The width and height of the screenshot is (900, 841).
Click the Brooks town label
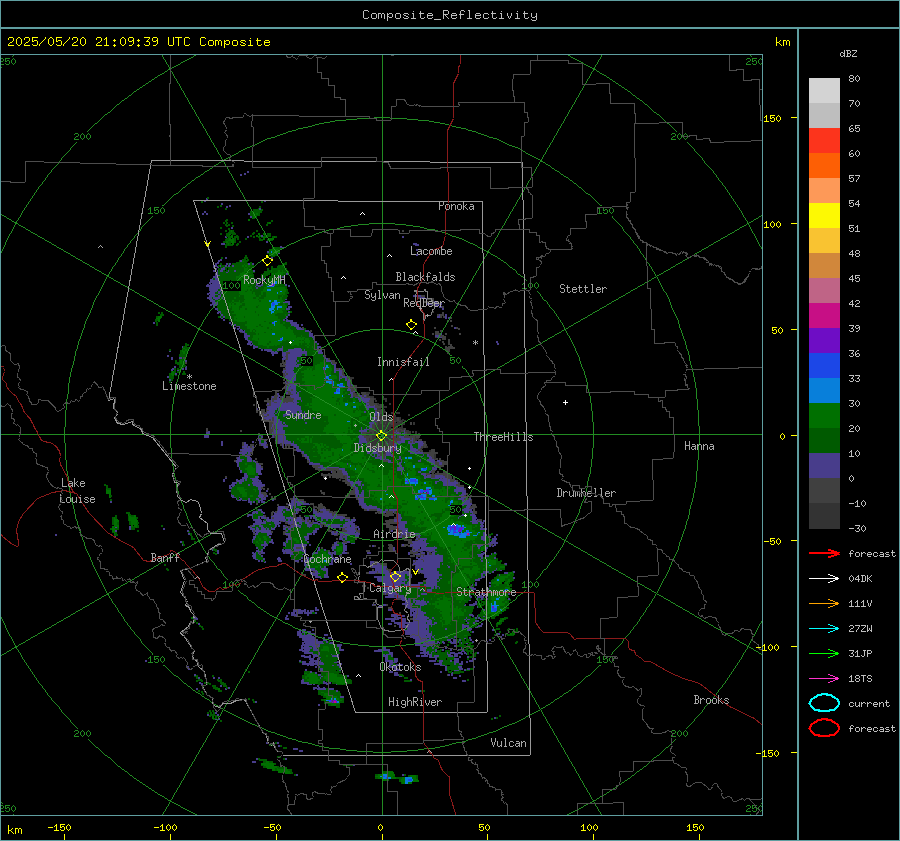pos(711,700)
